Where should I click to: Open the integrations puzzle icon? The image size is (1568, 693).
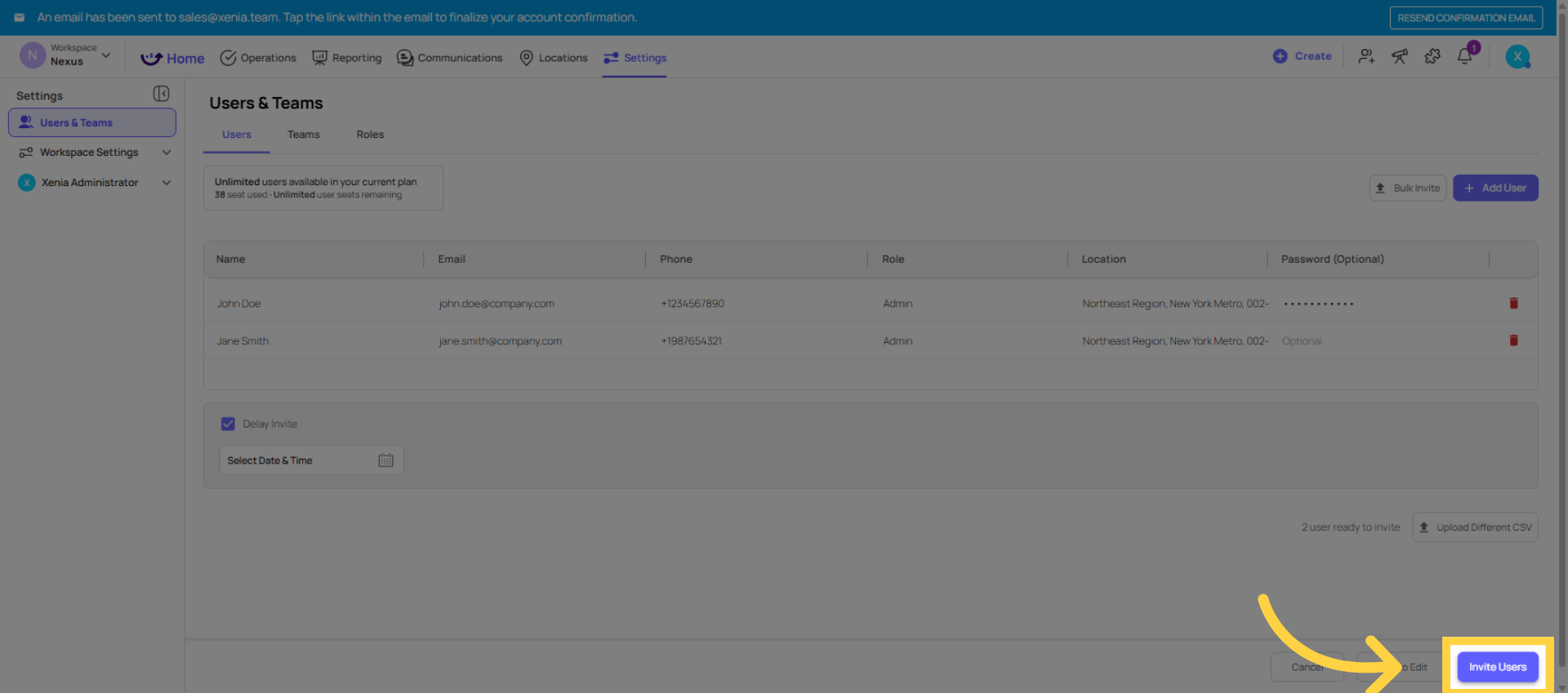coord(1432,56)
